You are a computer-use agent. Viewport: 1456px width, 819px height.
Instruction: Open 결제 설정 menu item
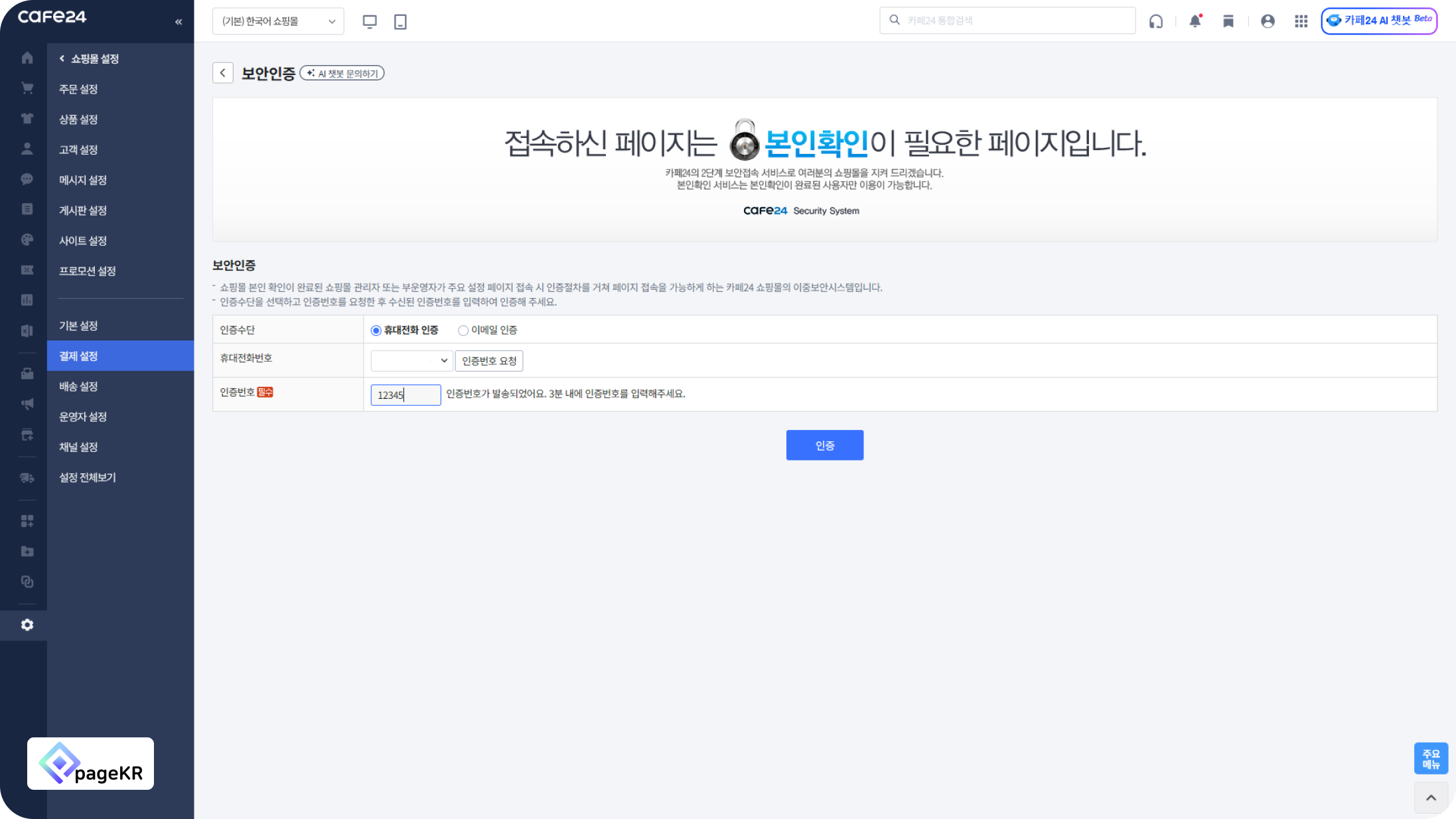coord(78,356)
